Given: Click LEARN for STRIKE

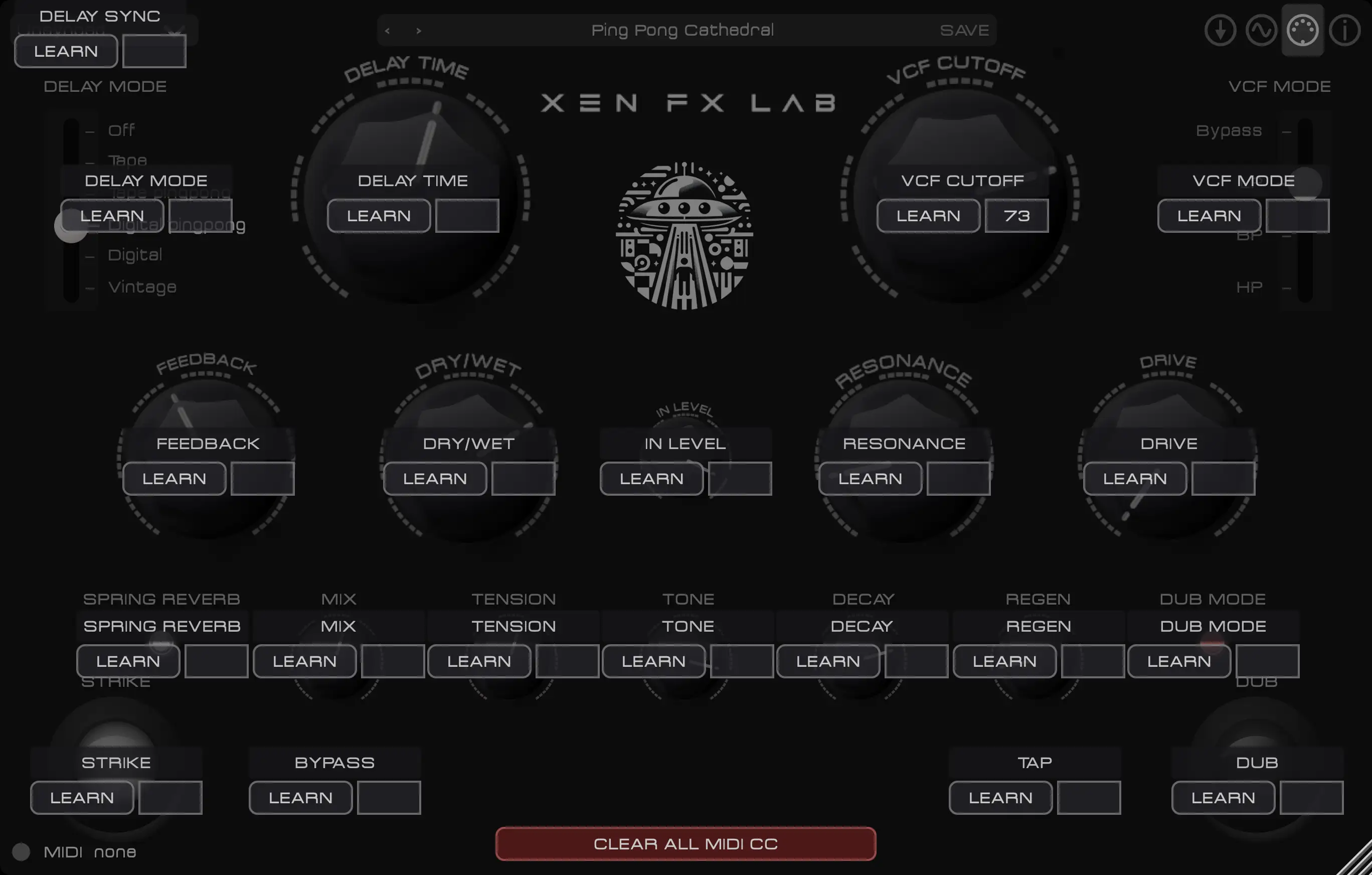Looking at the screenshot, I should [x=82, y=797].
